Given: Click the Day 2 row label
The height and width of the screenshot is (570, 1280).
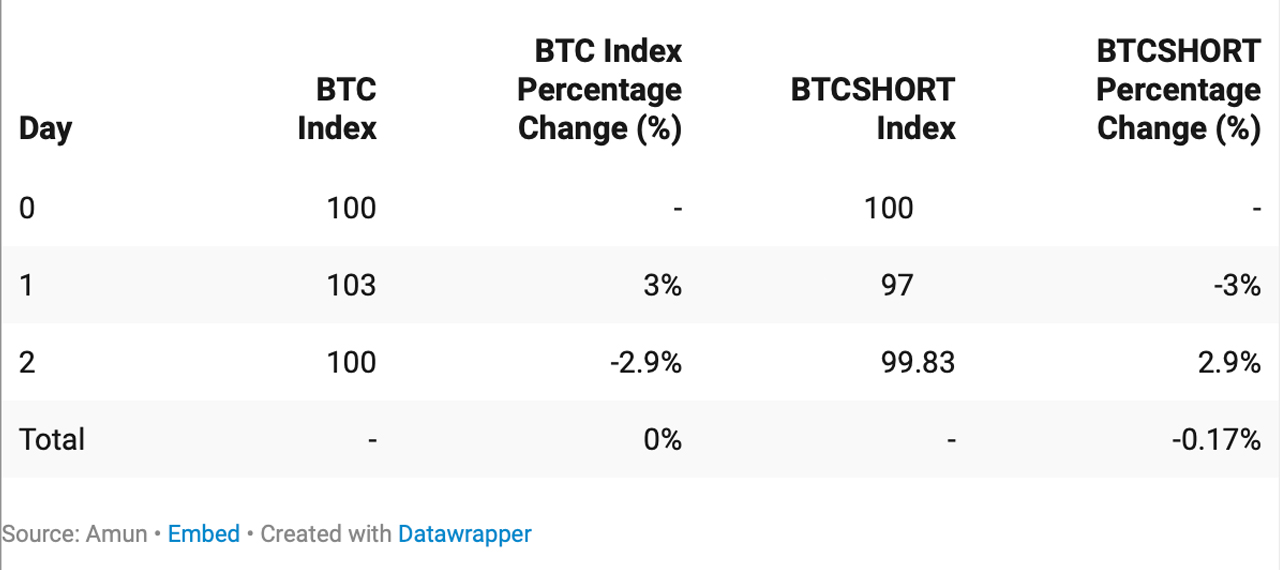Looking at the screenshot, I should click(27, 362).
